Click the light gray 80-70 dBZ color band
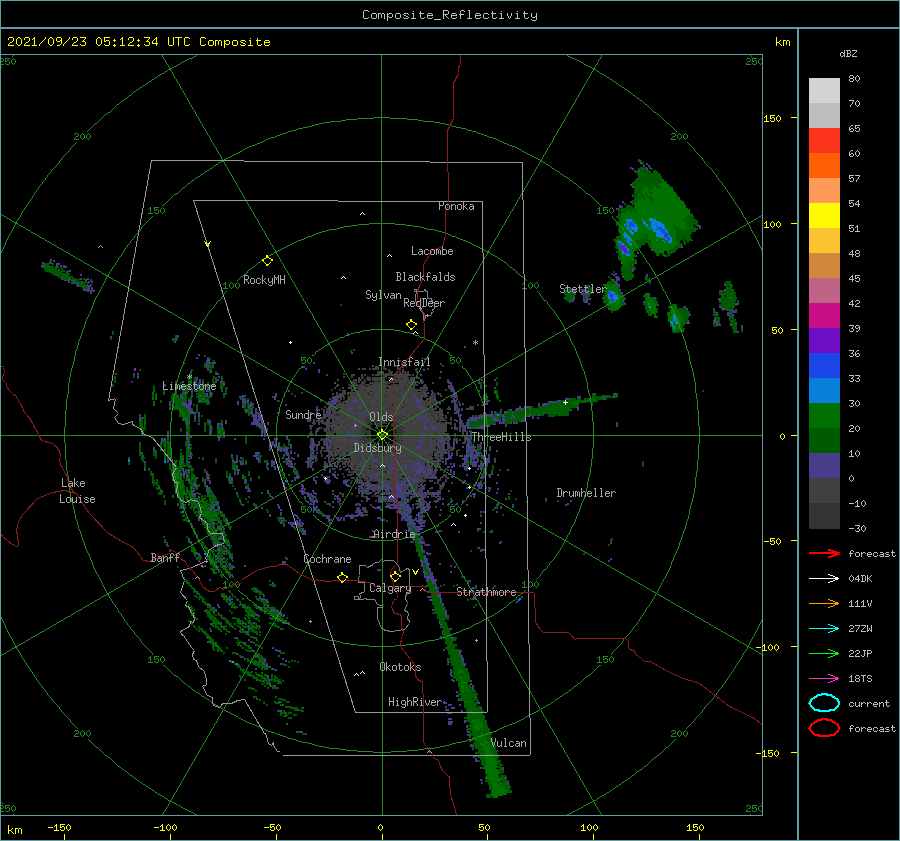Viewport: 900px width, 841px height. (824, 91)
